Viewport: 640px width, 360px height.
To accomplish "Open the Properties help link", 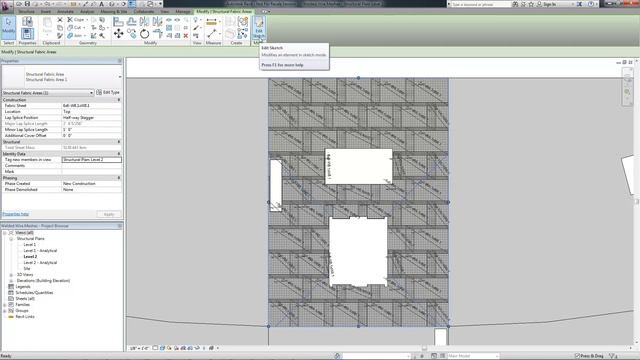I will point(16,214).
